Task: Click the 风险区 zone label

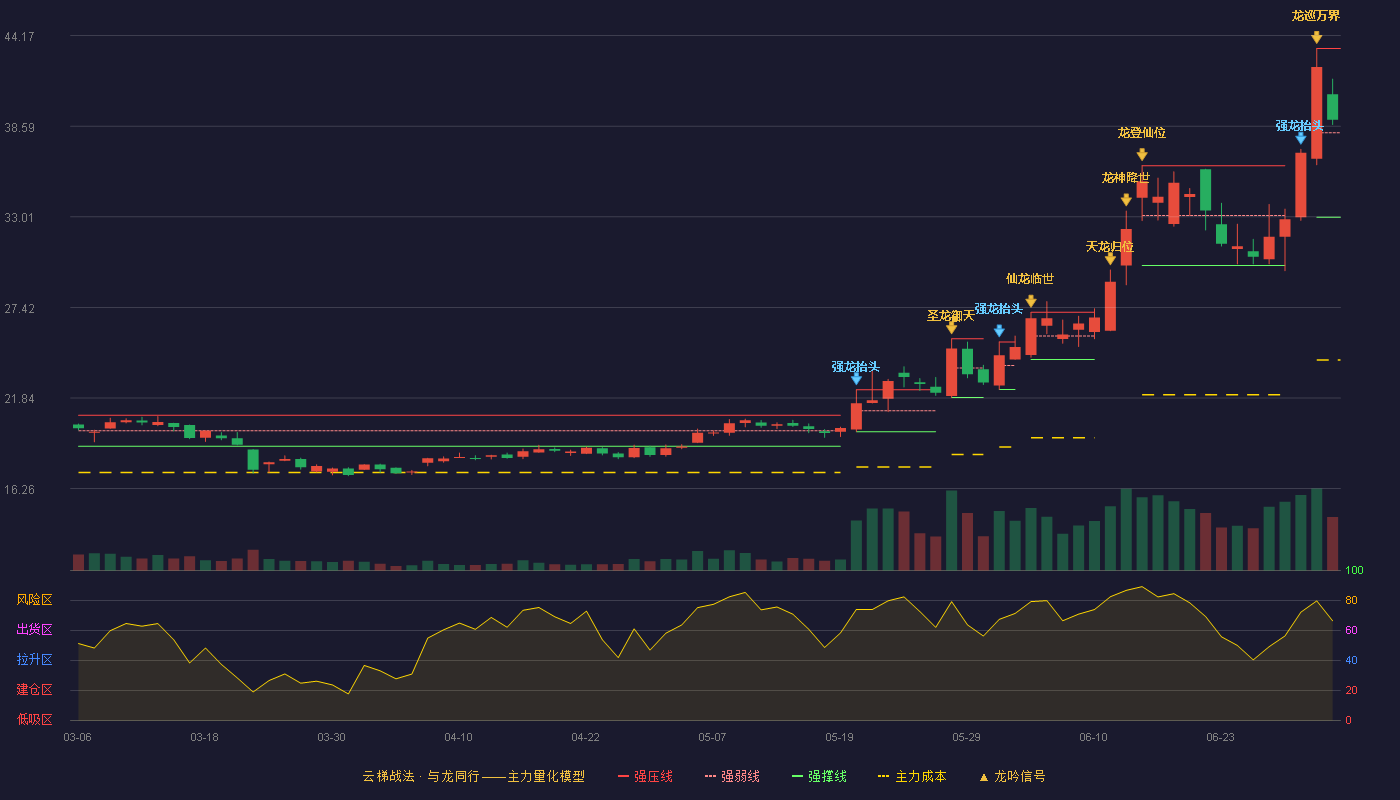Action: pyautogui.click(x=34, y=600)
